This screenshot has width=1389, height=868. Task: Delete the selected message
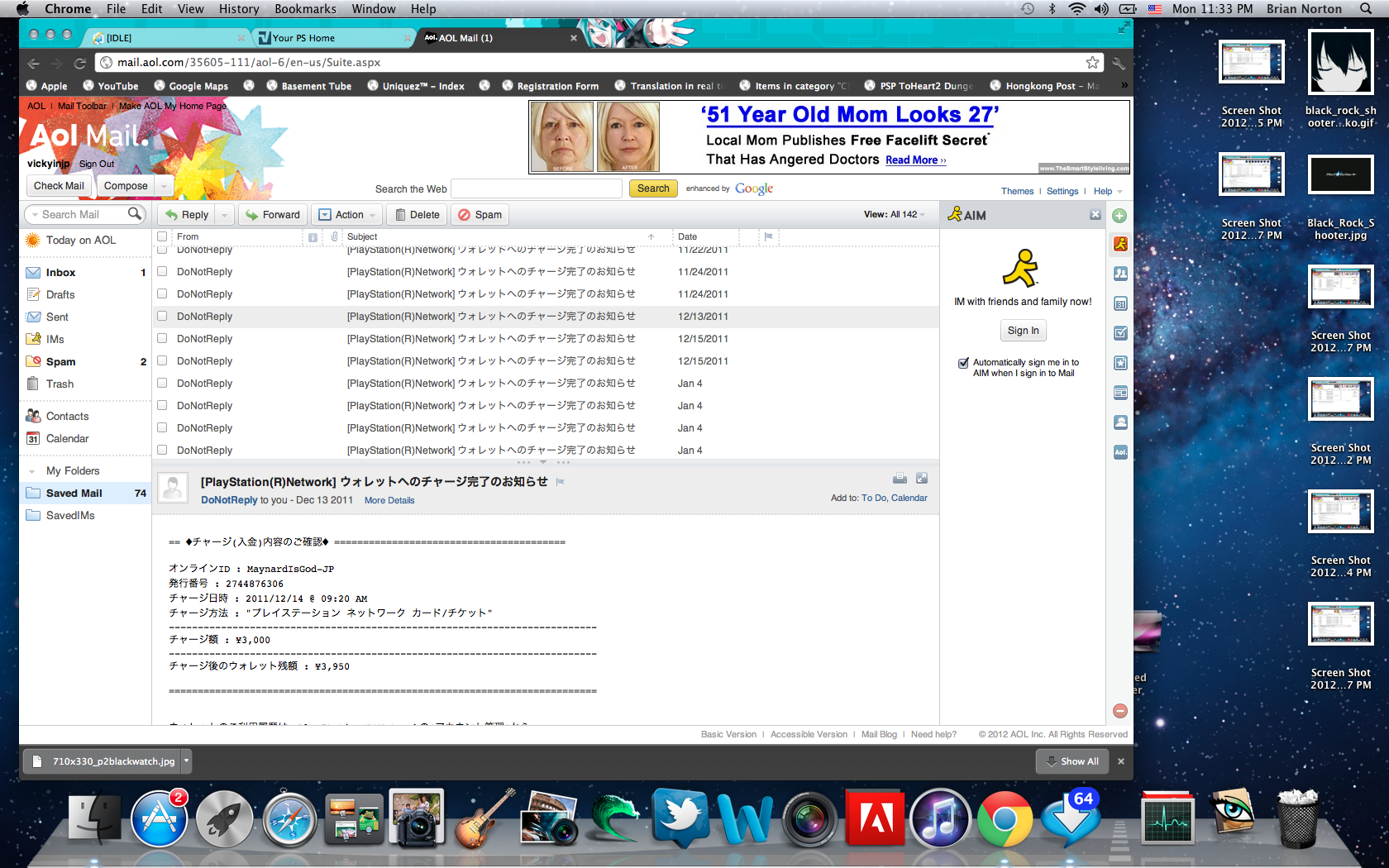coord(417,215)
